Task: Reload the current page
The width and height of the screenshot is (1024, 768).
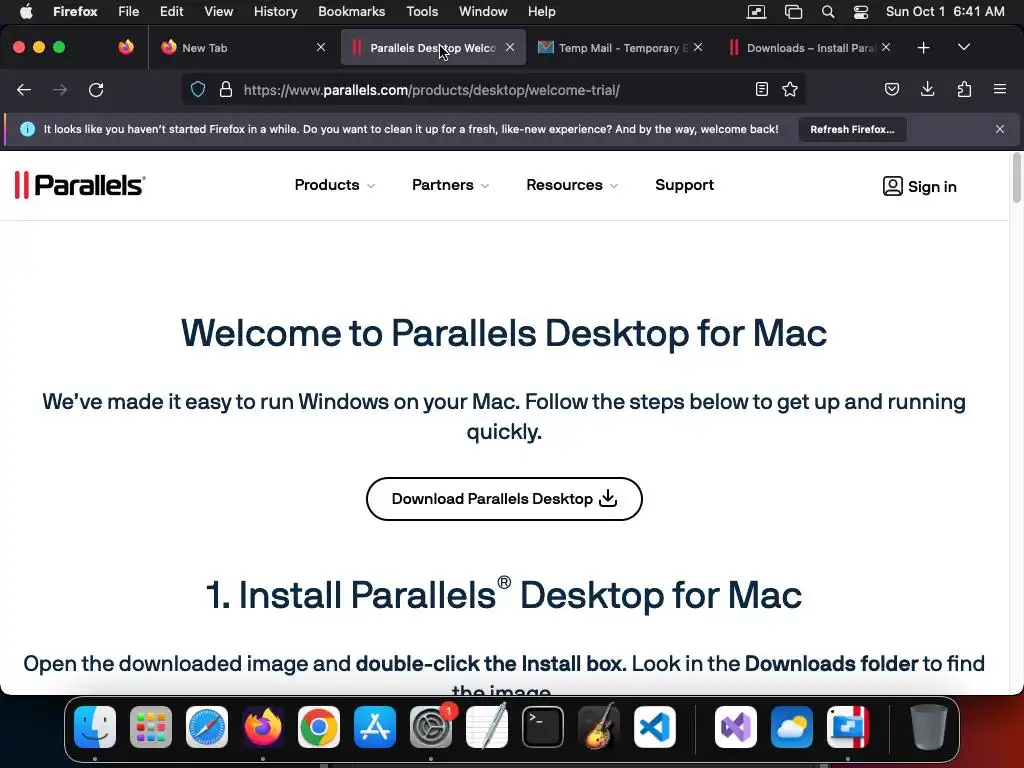Action: 96,89
